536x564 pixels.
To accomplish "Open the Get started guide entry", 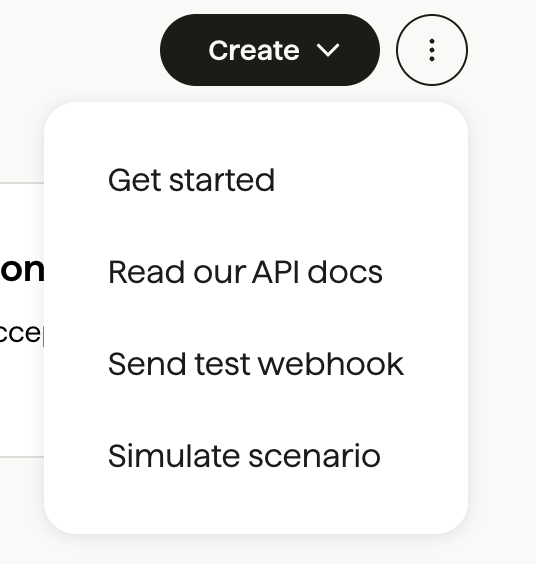I will (256, 180).
